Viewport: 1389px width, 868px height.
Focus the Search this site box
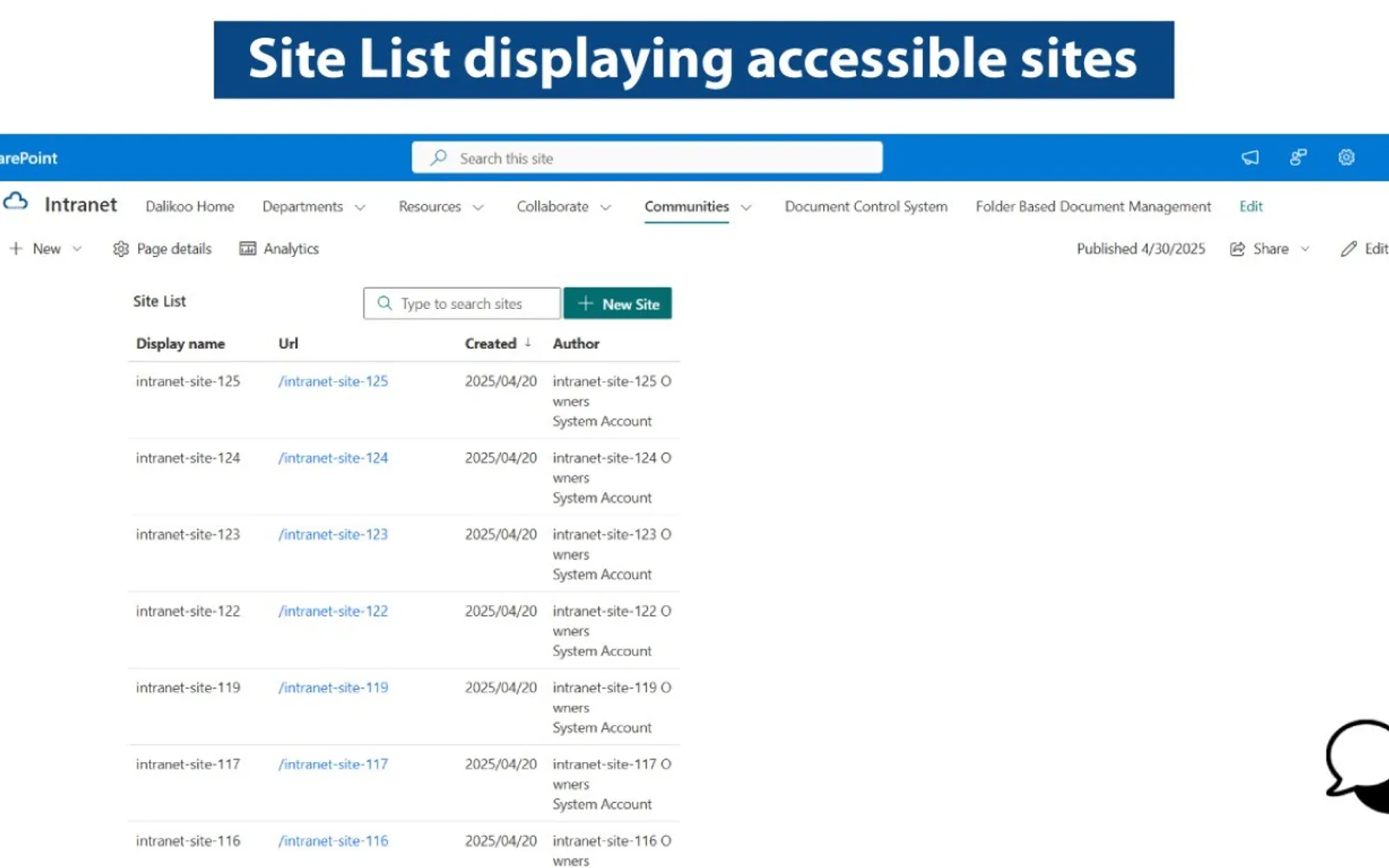pyautogui.click(x=647, y=158)
